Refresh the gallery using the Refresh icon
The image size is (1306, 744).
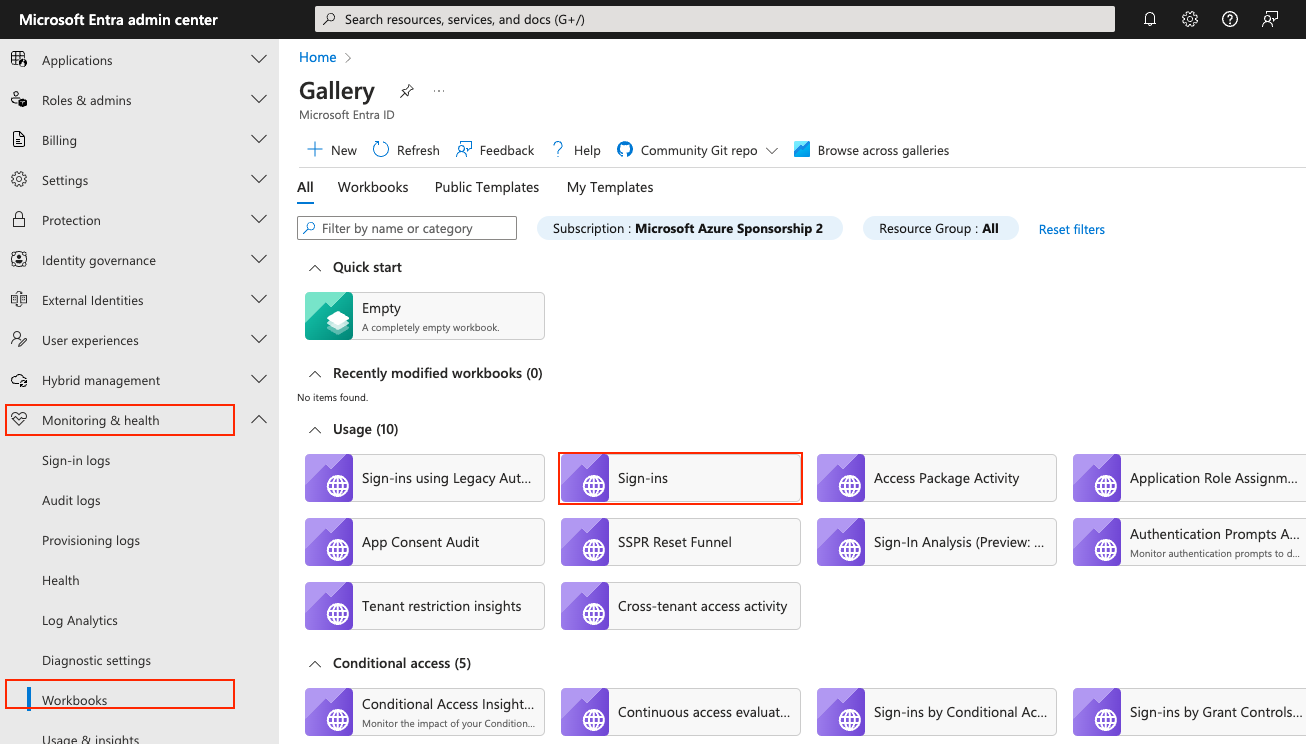coord(380,149)
